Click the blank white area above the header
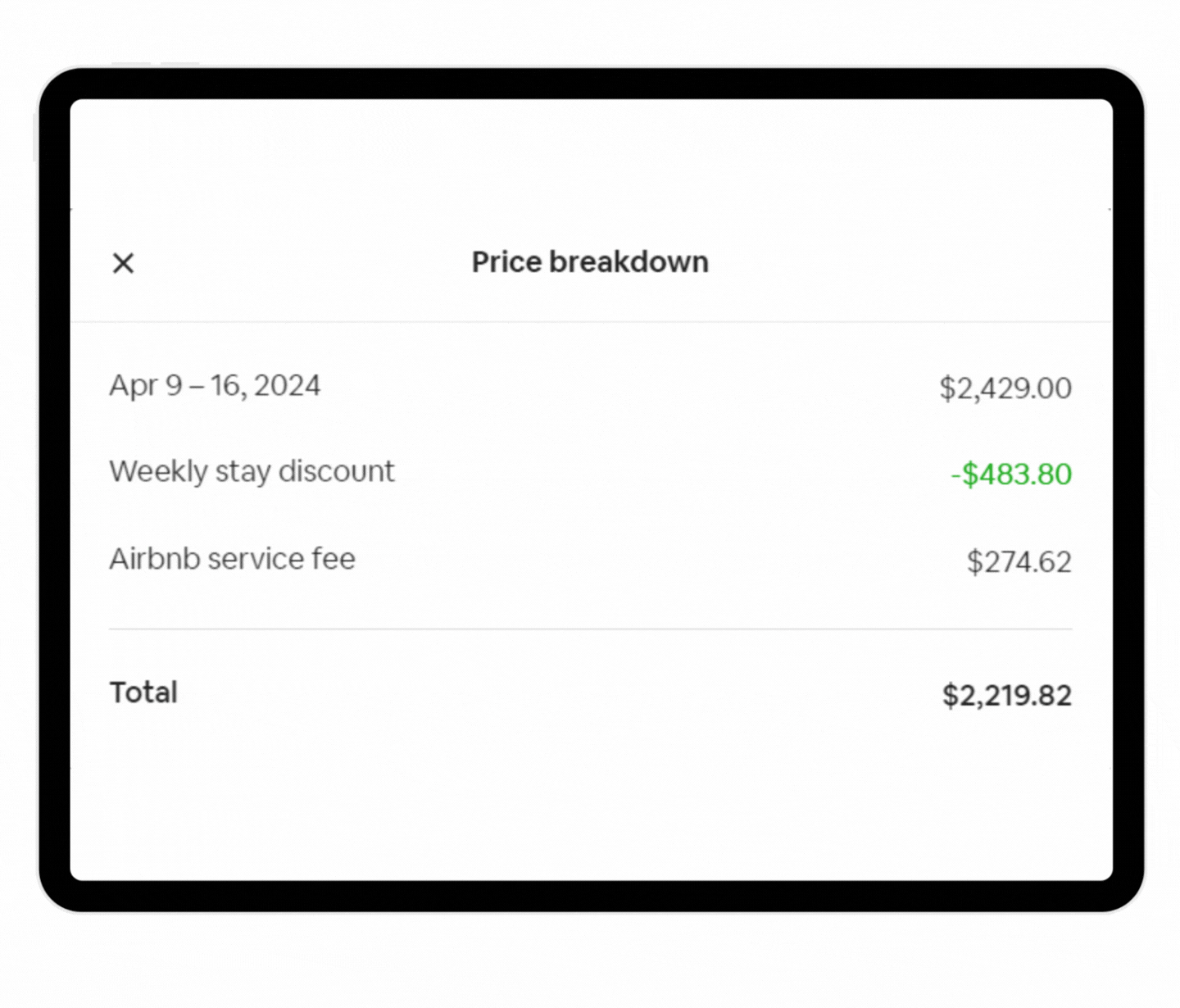Image resolution: width=1180 pixels, height=1008 pixels. (x=590, y=156)
